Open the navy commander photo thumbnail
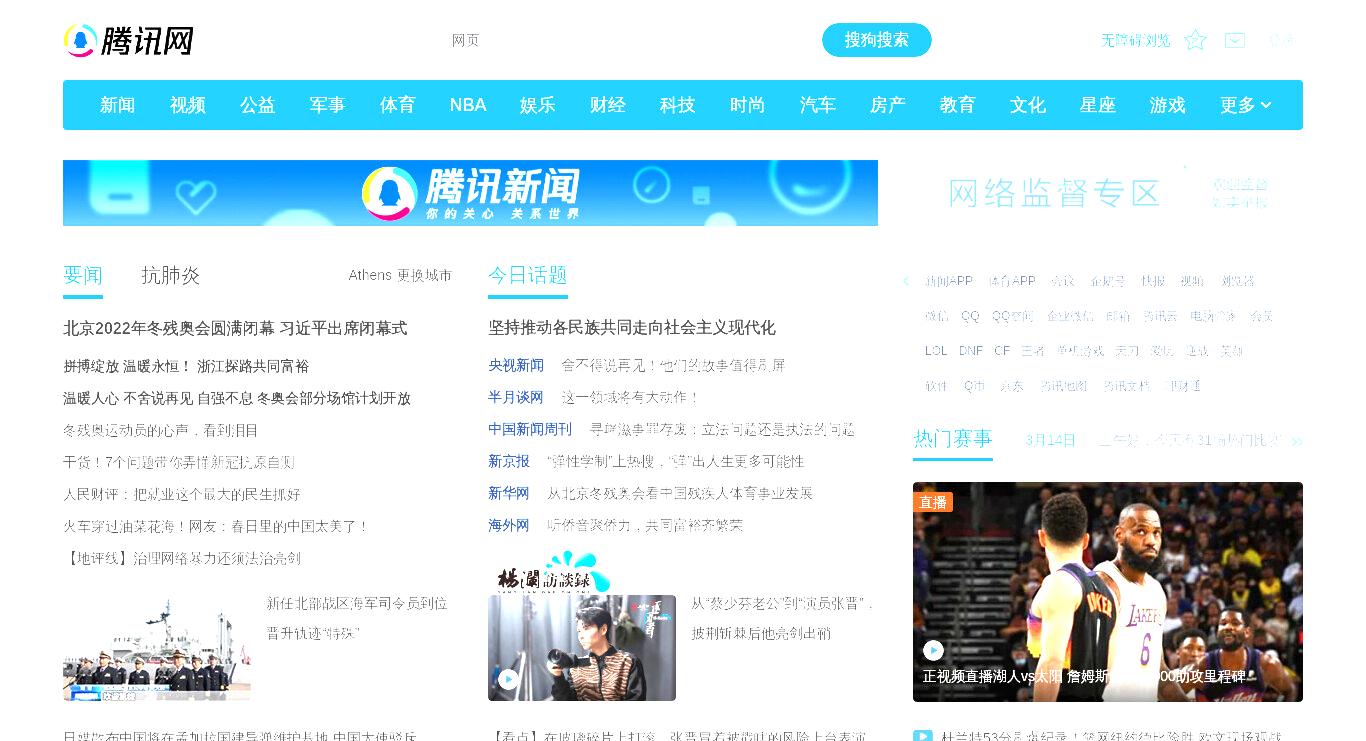The width and height of the screenshot is (1366, 741). click(157, 648)
